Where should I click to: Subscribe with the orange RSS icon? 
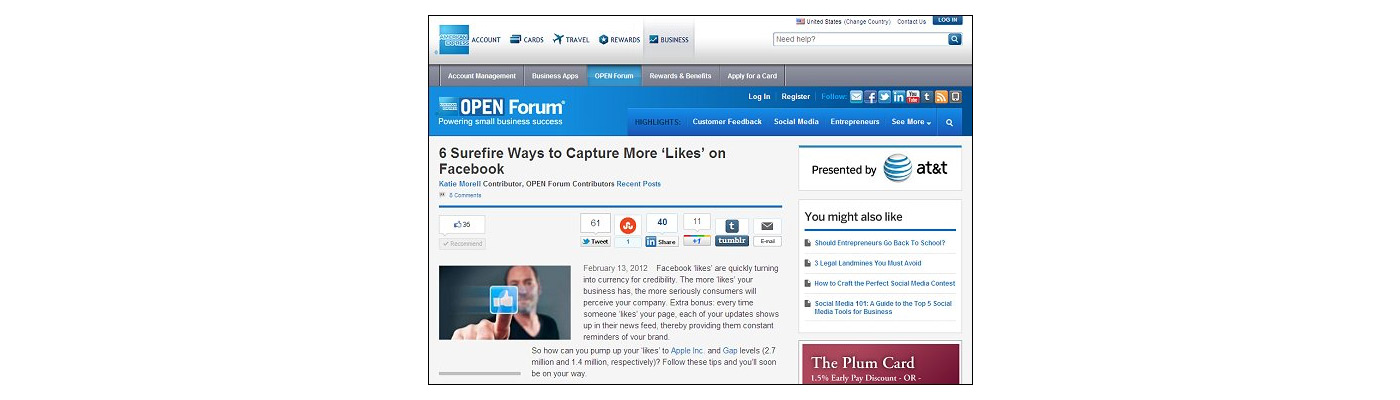pyautogui.click(x=941, y=97)
